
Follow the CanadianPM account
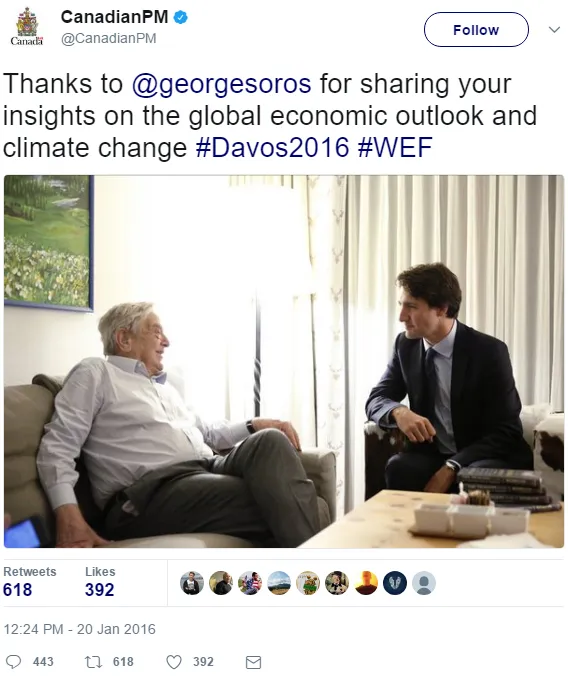coord(476,29)
